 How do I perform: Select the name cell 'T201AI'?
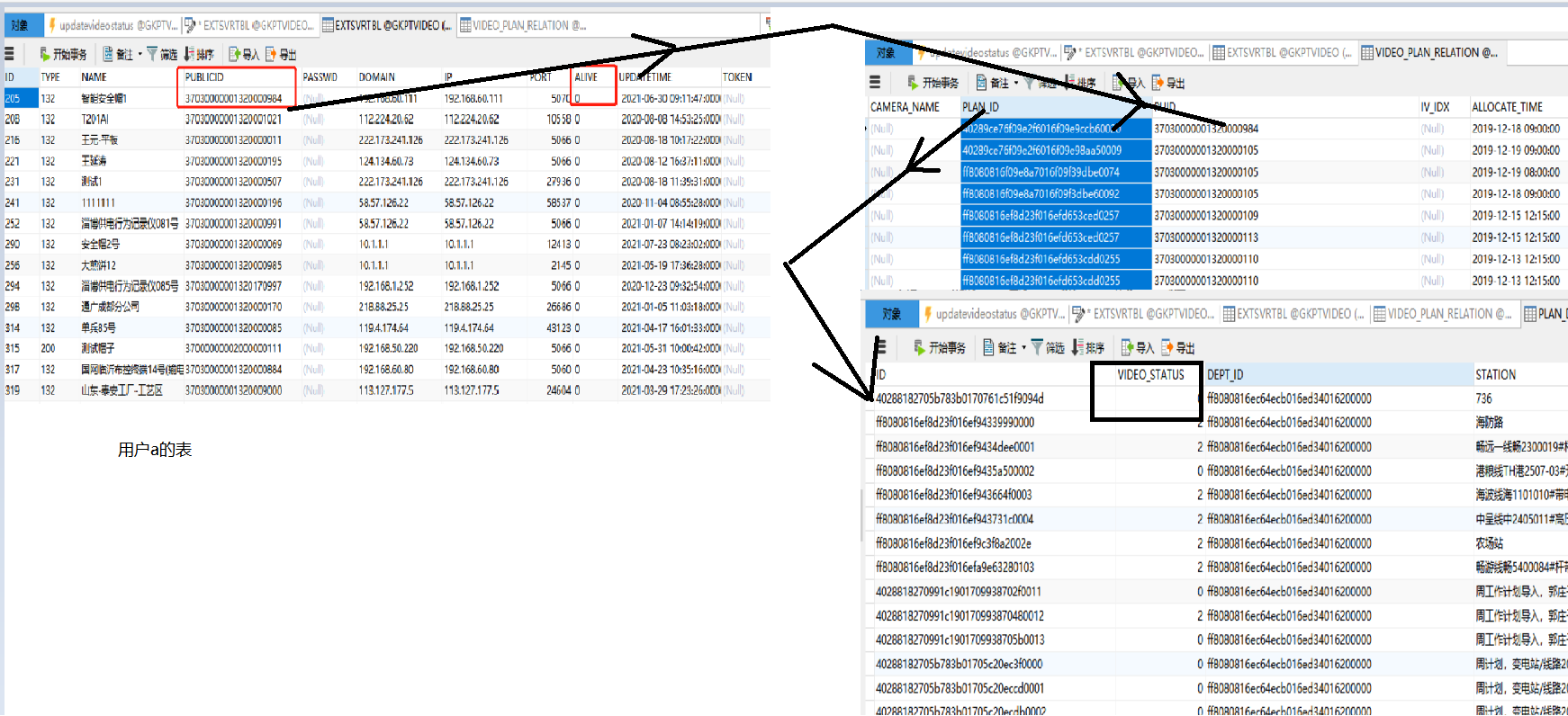point(95,120)
